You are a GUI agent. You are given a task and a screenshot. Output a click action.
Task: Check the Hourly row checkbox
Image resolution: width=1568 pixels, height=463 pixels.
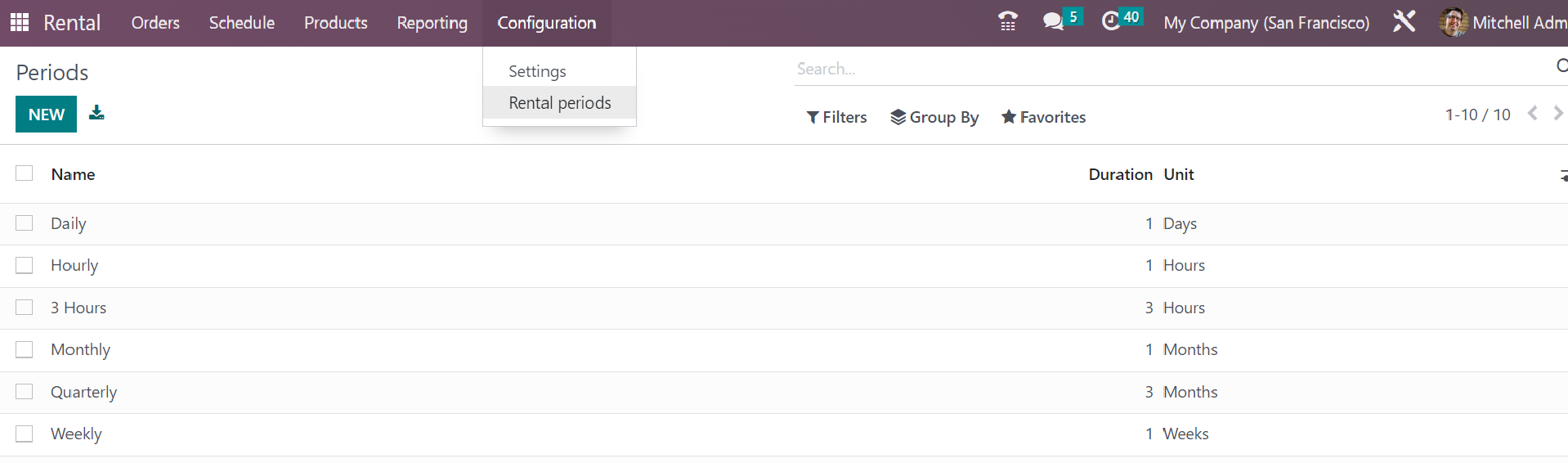(25, 265)
